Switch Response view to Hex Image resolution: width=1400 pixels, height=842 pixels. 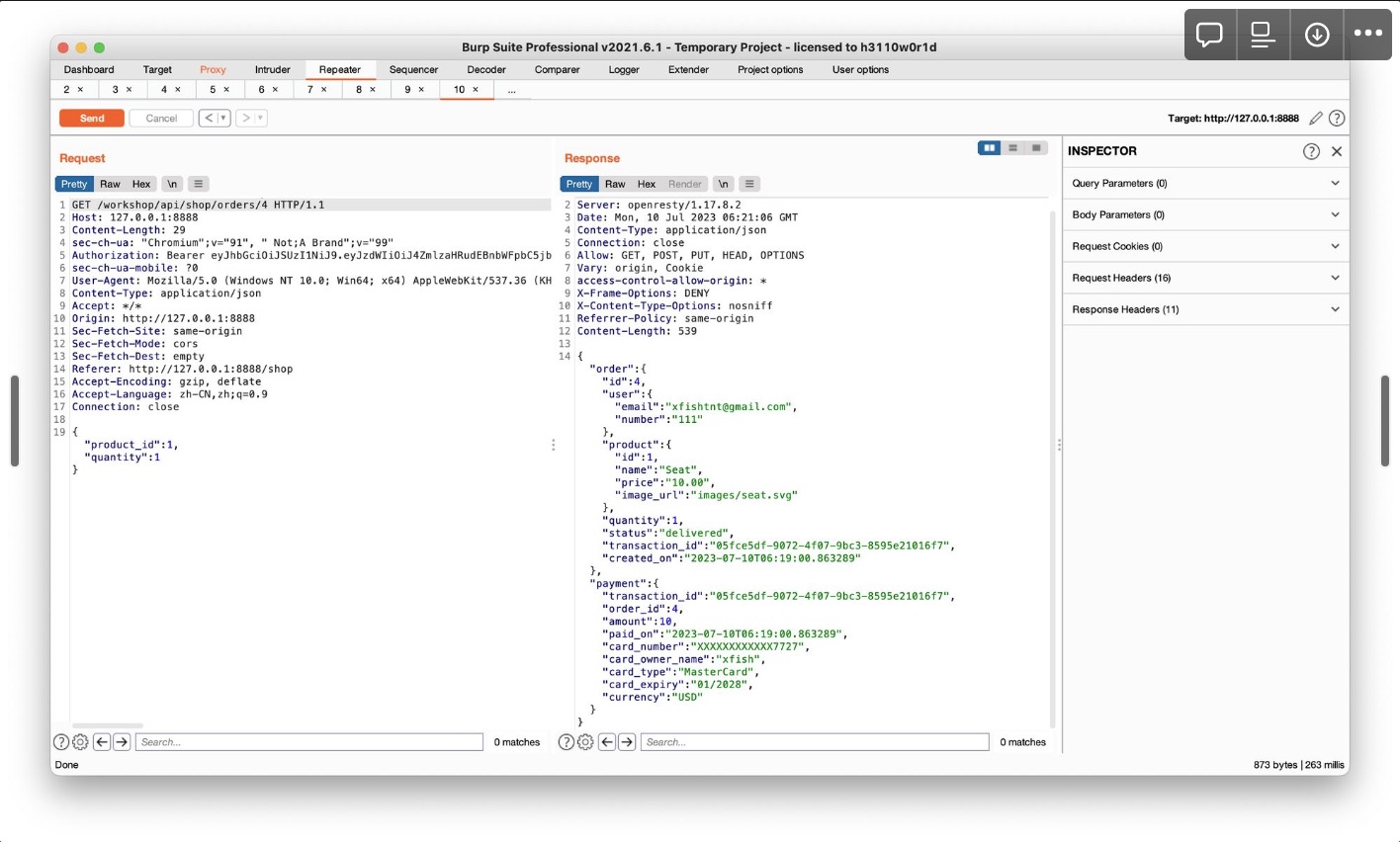(x=647, y=184)
